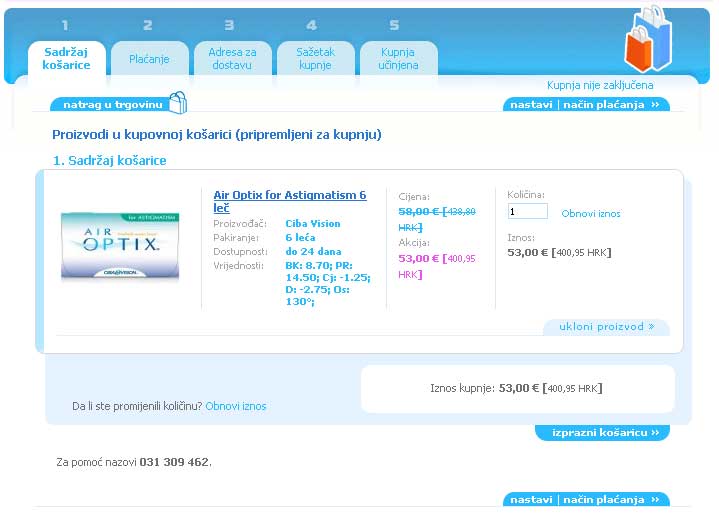Viewport: 719px width, 513px height.
Task: Click the natrag u trgovinu button
Action: click(x=112, y=105)
